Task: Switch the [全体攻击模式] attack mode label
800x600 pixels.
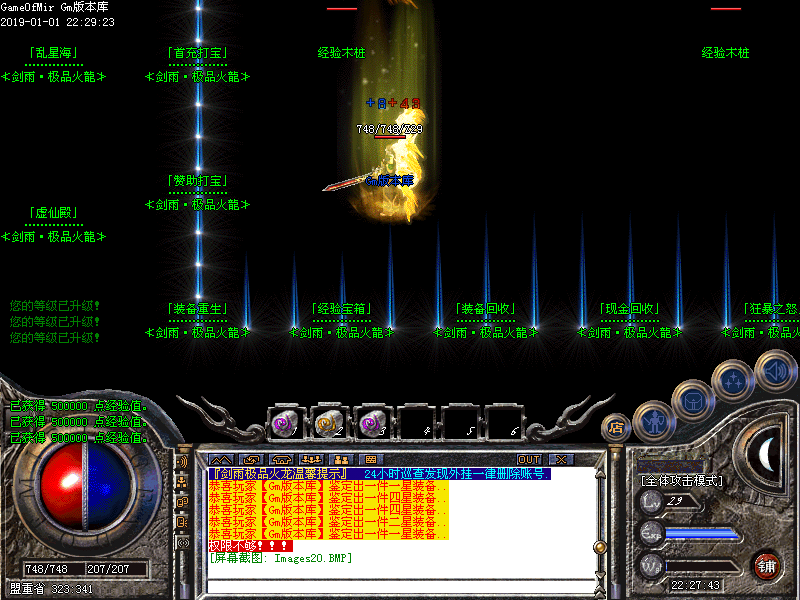Action: [682, 481]
